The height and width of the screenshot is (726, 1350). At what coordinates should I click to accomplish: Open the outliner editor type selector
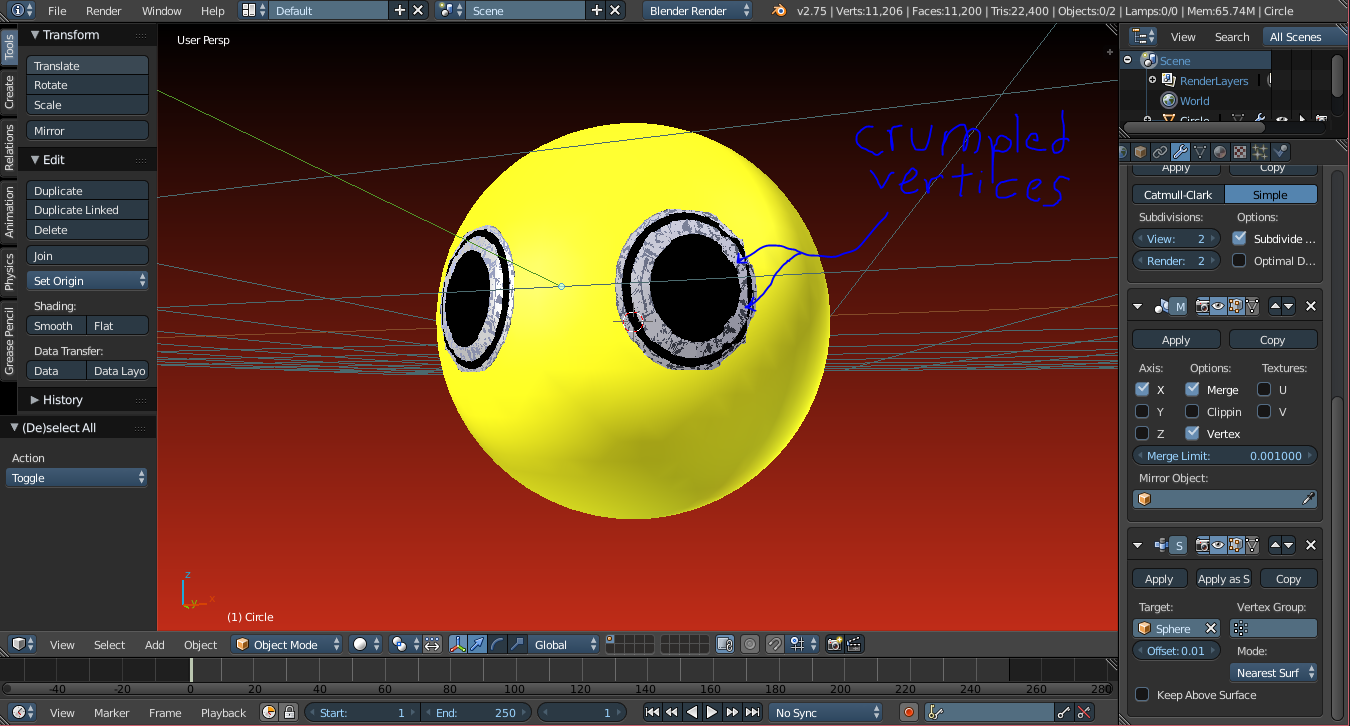(1143, 37)
